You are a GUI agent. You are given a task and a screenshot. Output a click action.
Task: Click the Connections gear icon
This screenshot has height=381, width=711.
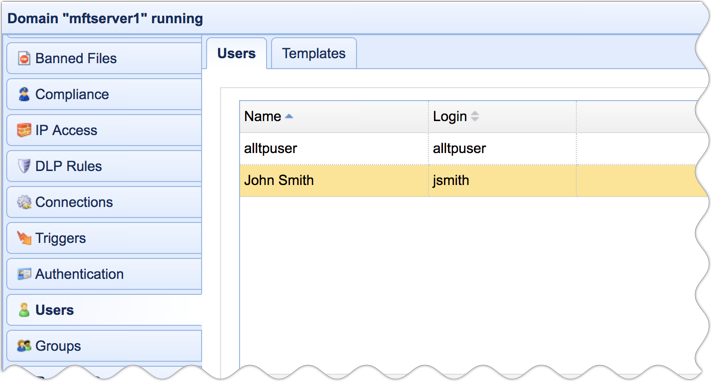click(24, 202)
